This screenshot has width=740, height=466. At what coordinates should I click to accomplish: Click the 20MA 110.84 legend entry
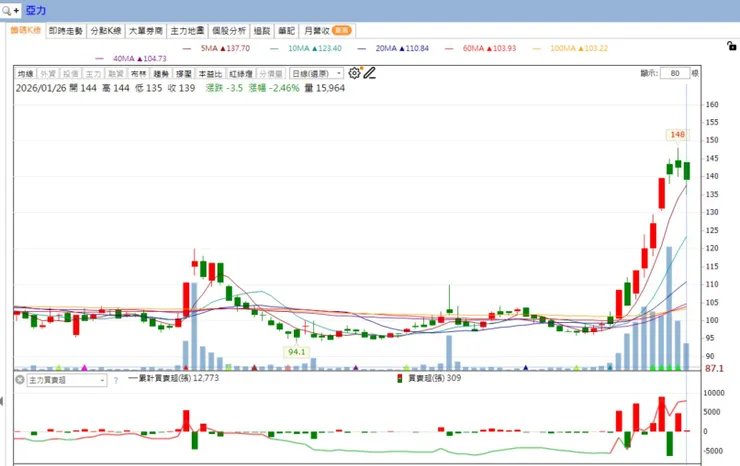pos(393,48)
